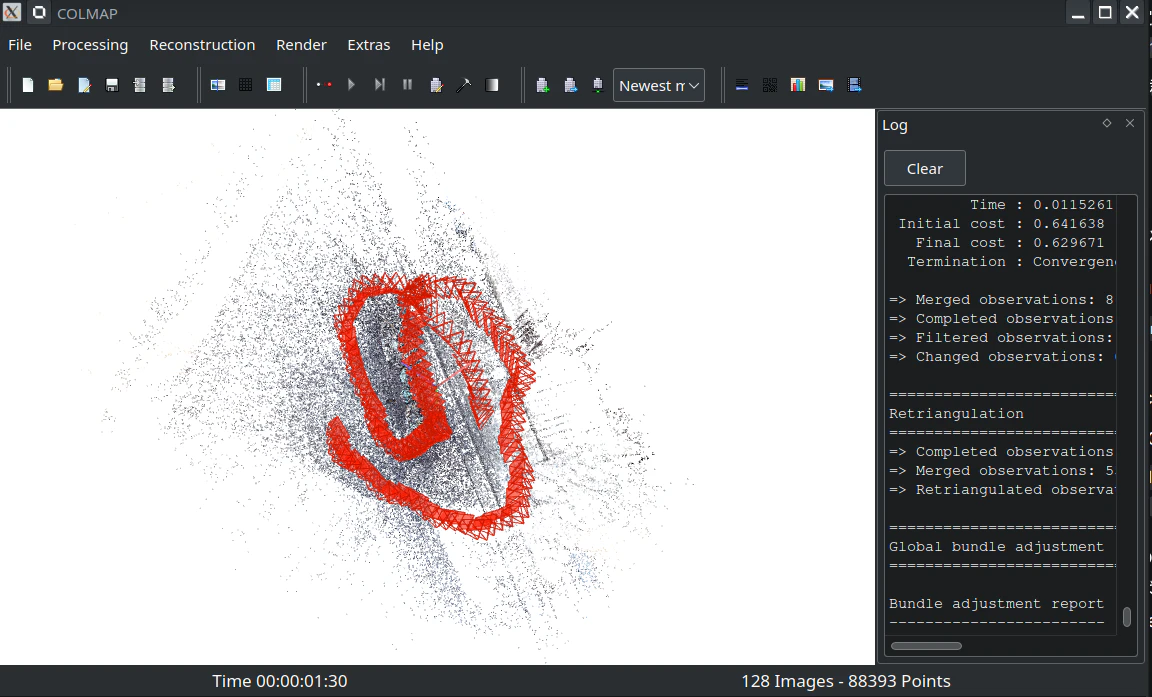Viewport: 1152px width, 697px height.
Task: Minimize the COLMAP window
Action: coord(1078,12)
